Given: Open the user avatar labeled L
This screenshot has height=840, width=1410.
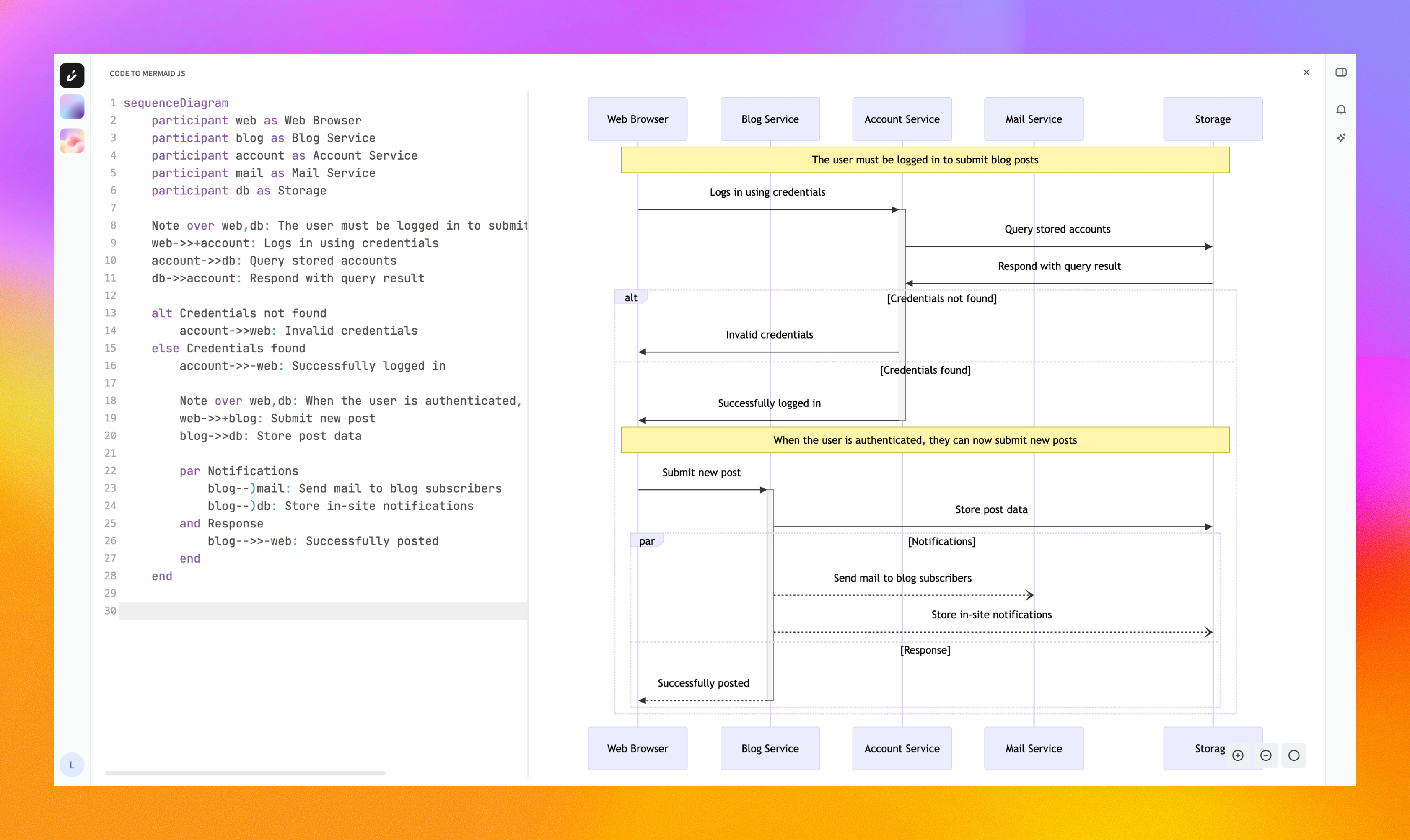Looking at the screenshot, I should pos(72,765).
